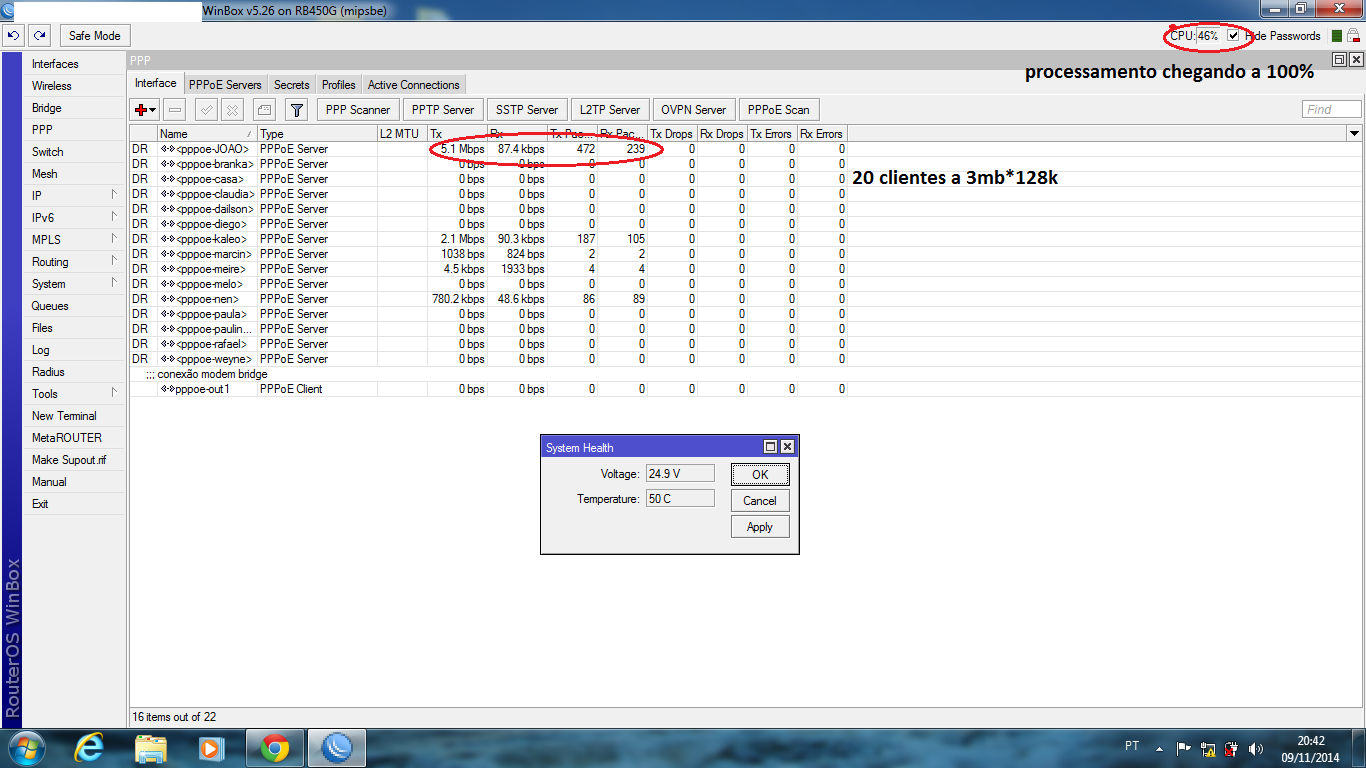Image resolution: width=1366 pixels, height=768 pixels.
Task: Click the PPPoE Scan button
Action: pyautogui.click(x=778, y=110)
